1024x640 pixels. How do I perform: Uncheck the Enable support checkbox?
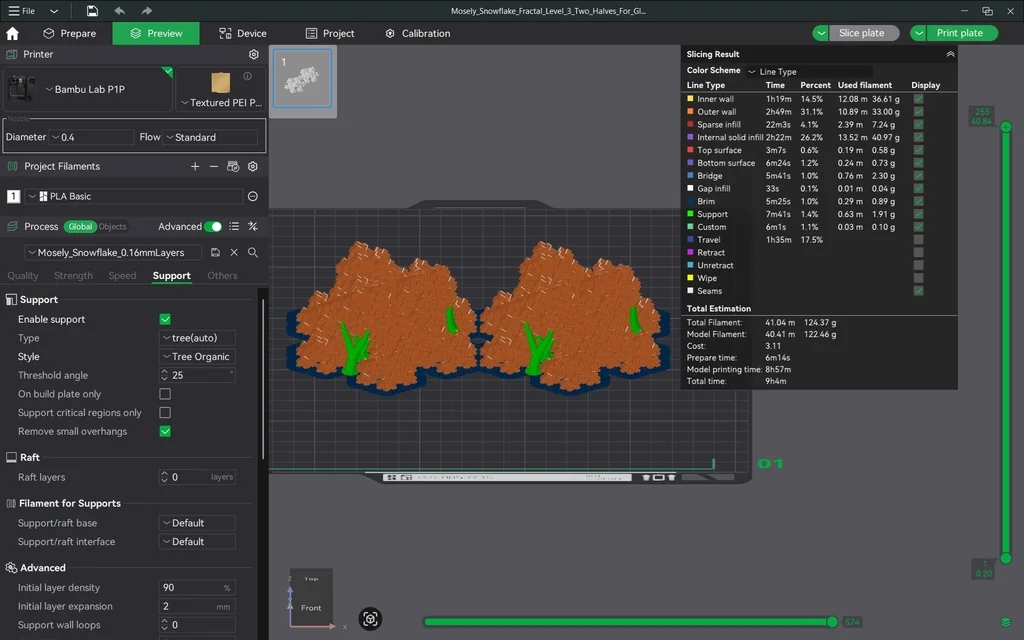point(165,319)
